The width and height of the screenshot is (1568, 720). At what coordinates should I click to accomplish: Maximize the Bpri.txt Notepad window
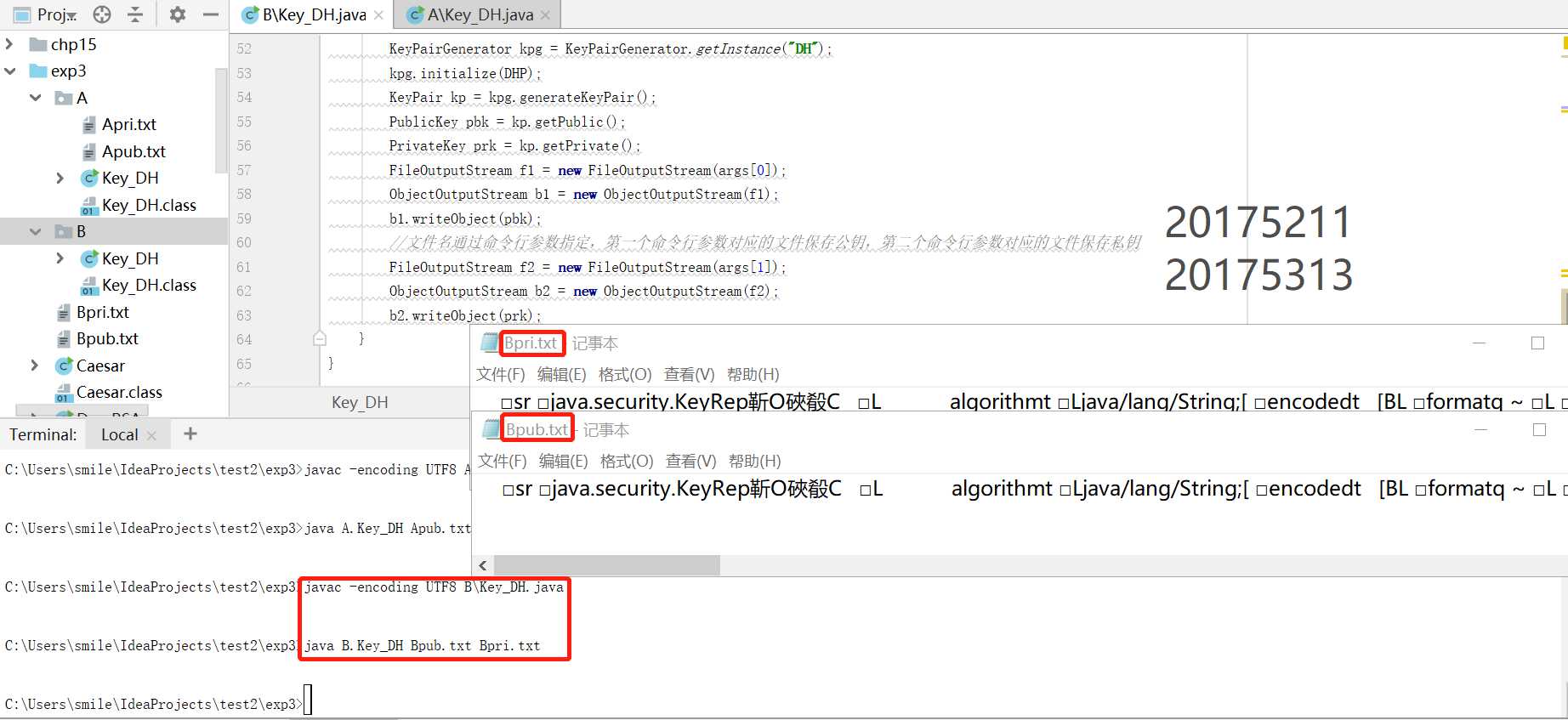click(x=1537, y=343)
